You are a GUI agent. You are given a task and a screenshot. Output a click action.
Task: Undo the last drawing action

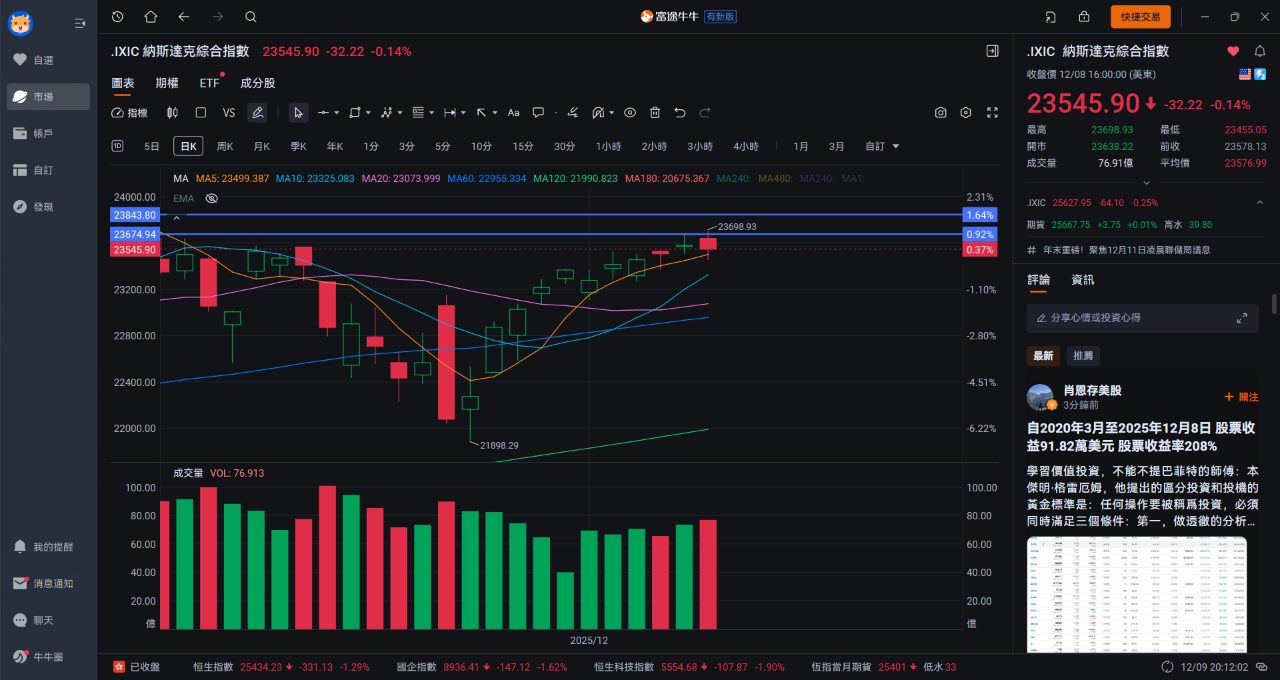click(x=680, y=113)
